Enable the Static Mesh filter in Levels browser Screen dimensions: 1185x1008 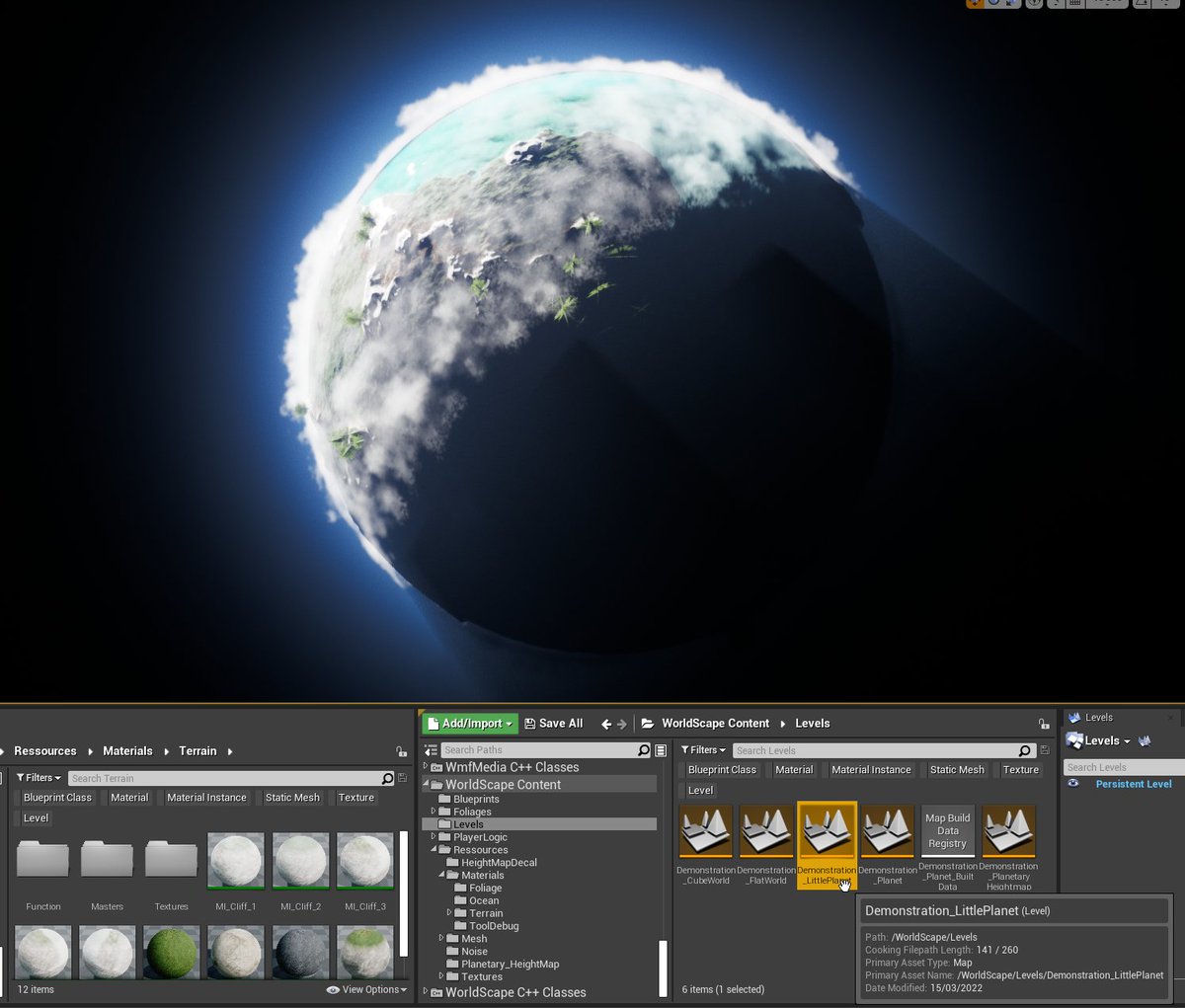[956, 769]
